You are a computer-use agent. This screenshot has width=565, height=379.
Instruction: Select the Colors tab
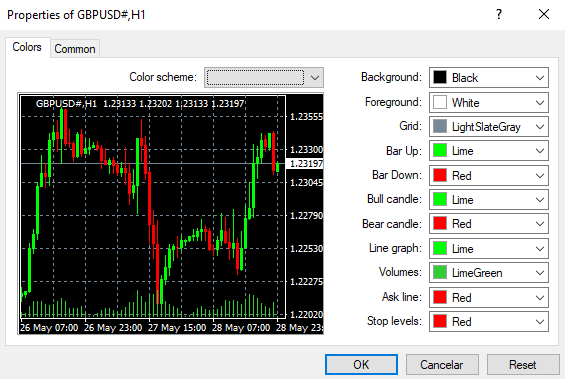click(x=27, y=47)
